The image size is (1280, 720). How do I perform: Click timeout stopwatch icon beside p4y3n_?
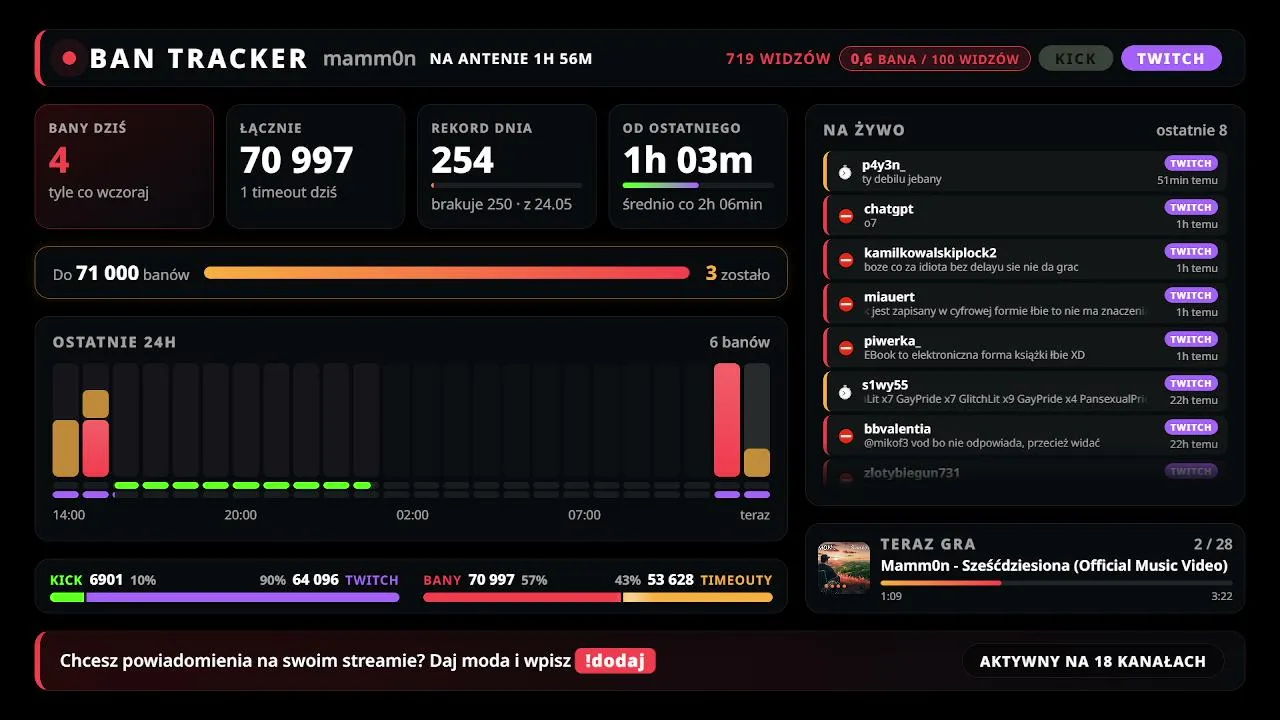pyautogui.click(x=845, y=172)
